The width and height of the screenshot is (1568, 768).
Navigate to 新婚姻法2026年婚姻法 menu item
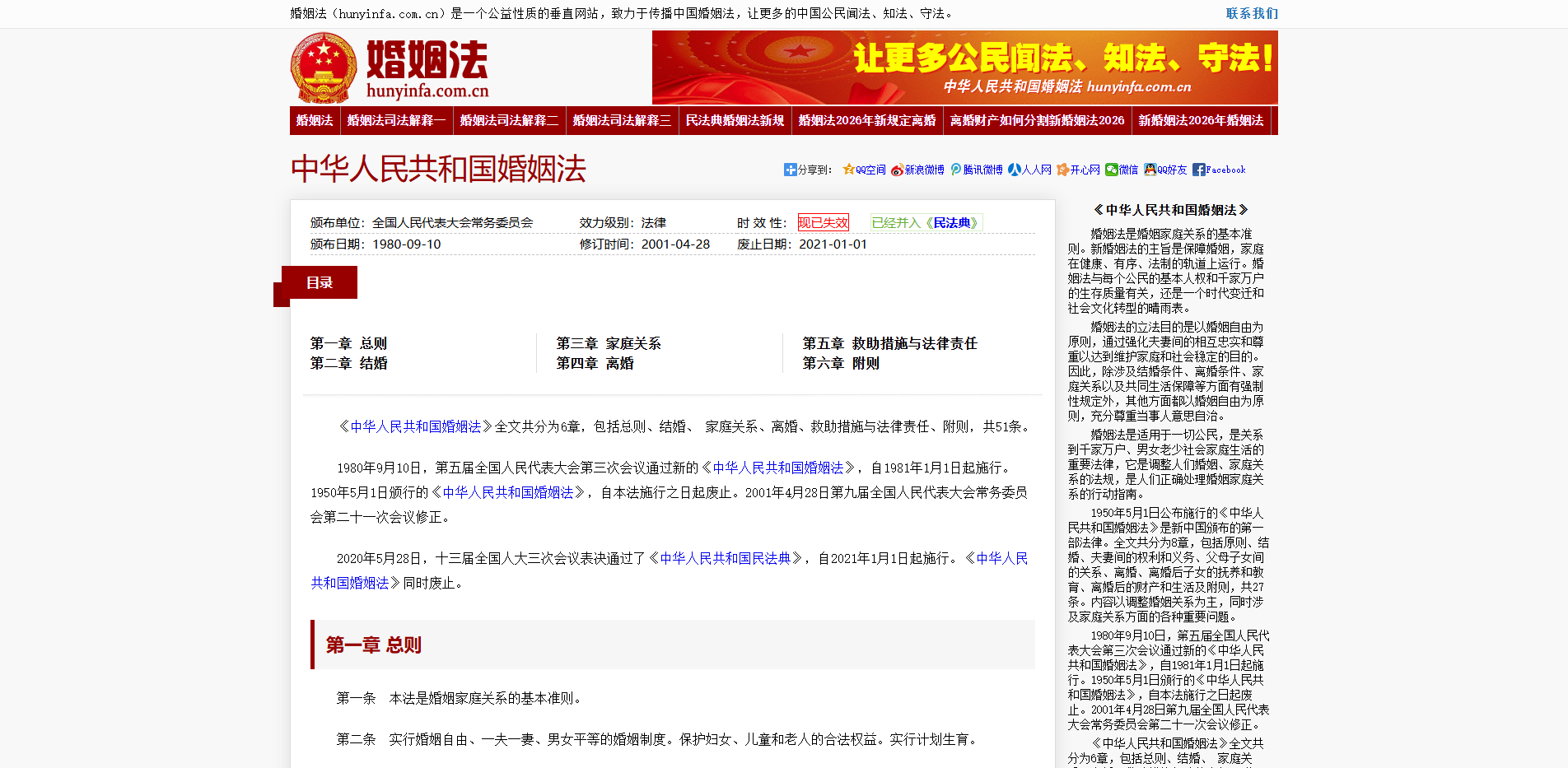pos(1202,120)
